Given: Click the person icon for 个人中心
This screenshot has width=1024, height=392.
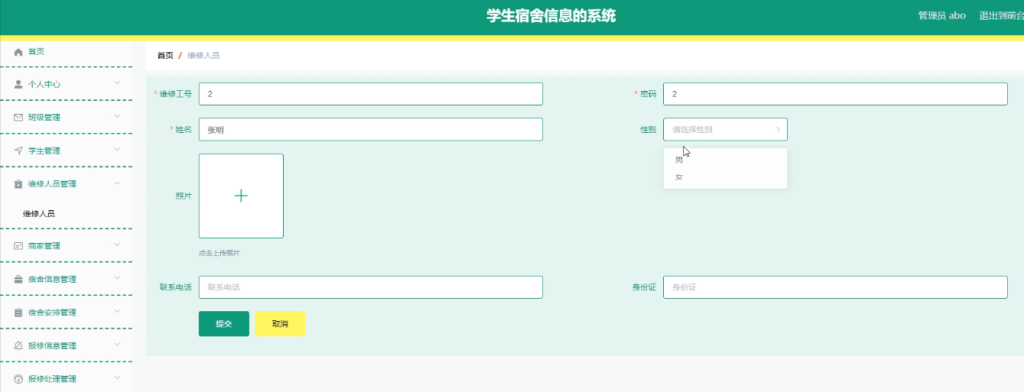Looking at the screenshot, I should 18,84.
